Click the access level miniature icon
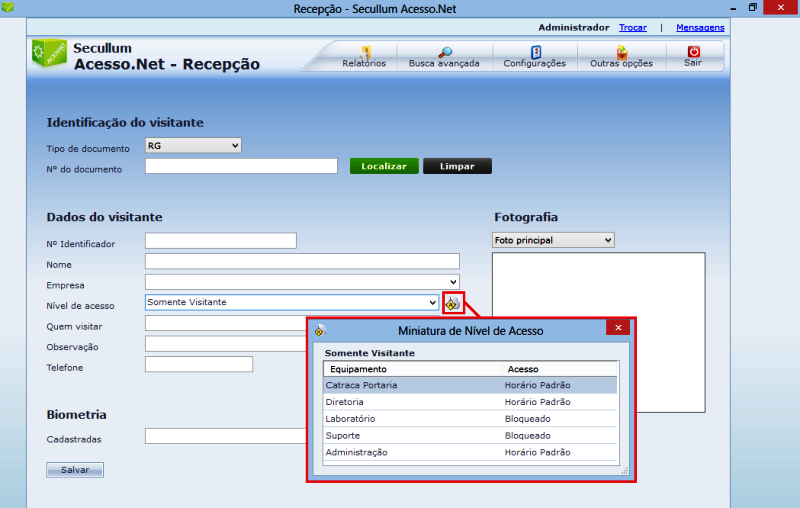This screenshot has height=508, width=800. 453,303
